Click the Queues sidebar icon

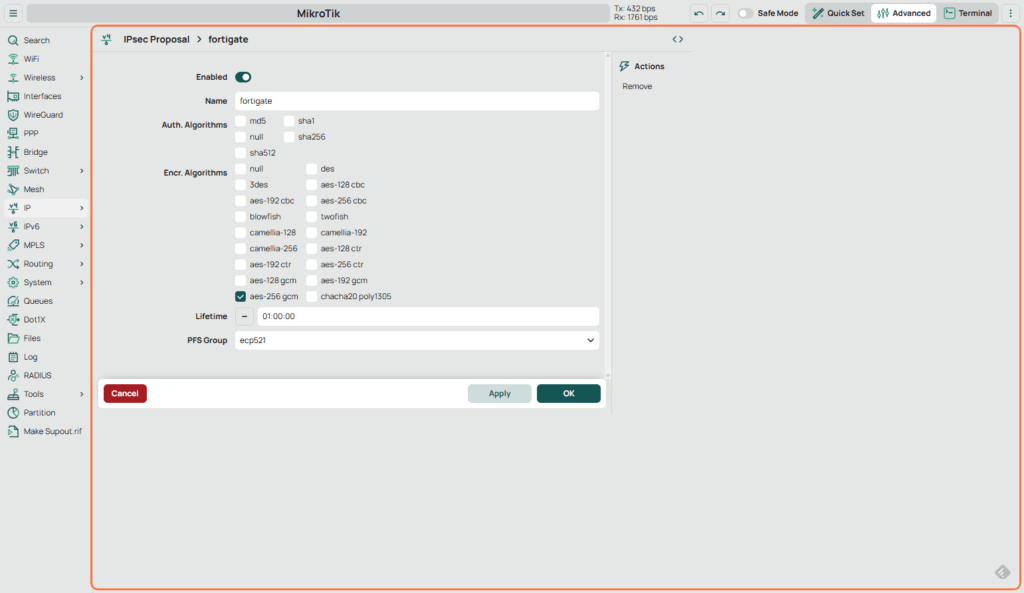13,301
